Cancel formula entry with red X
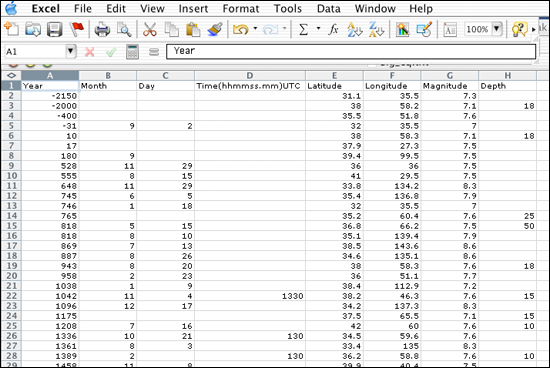Screen dimensions: 550x368 coord(89,52)
